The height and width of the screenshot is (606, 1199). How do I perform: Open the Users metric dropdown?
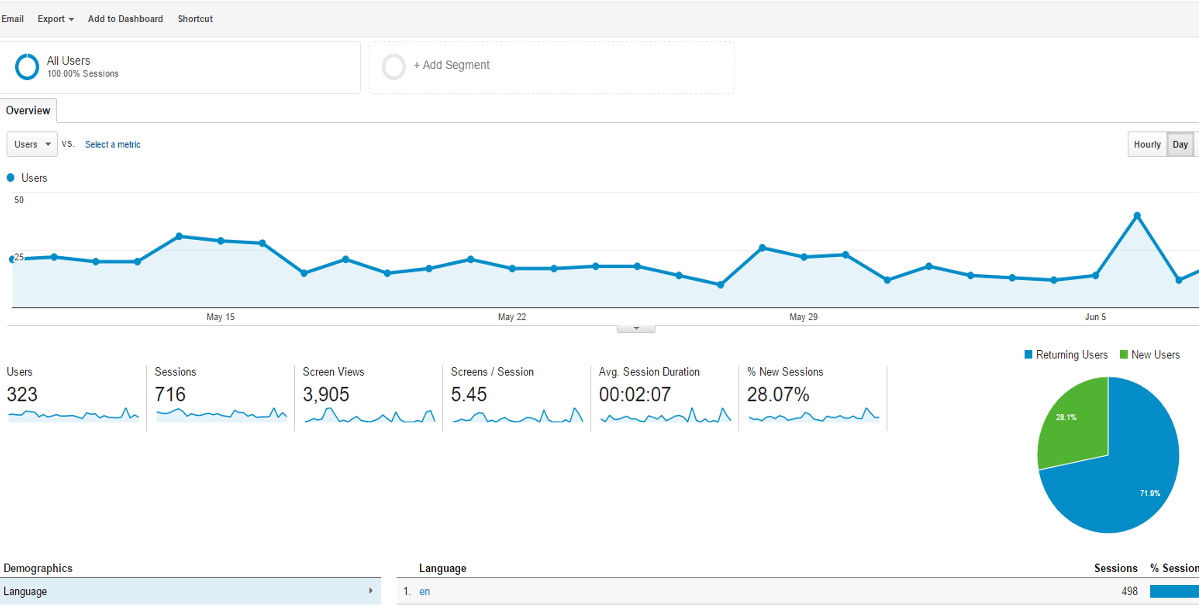[31, 144]
